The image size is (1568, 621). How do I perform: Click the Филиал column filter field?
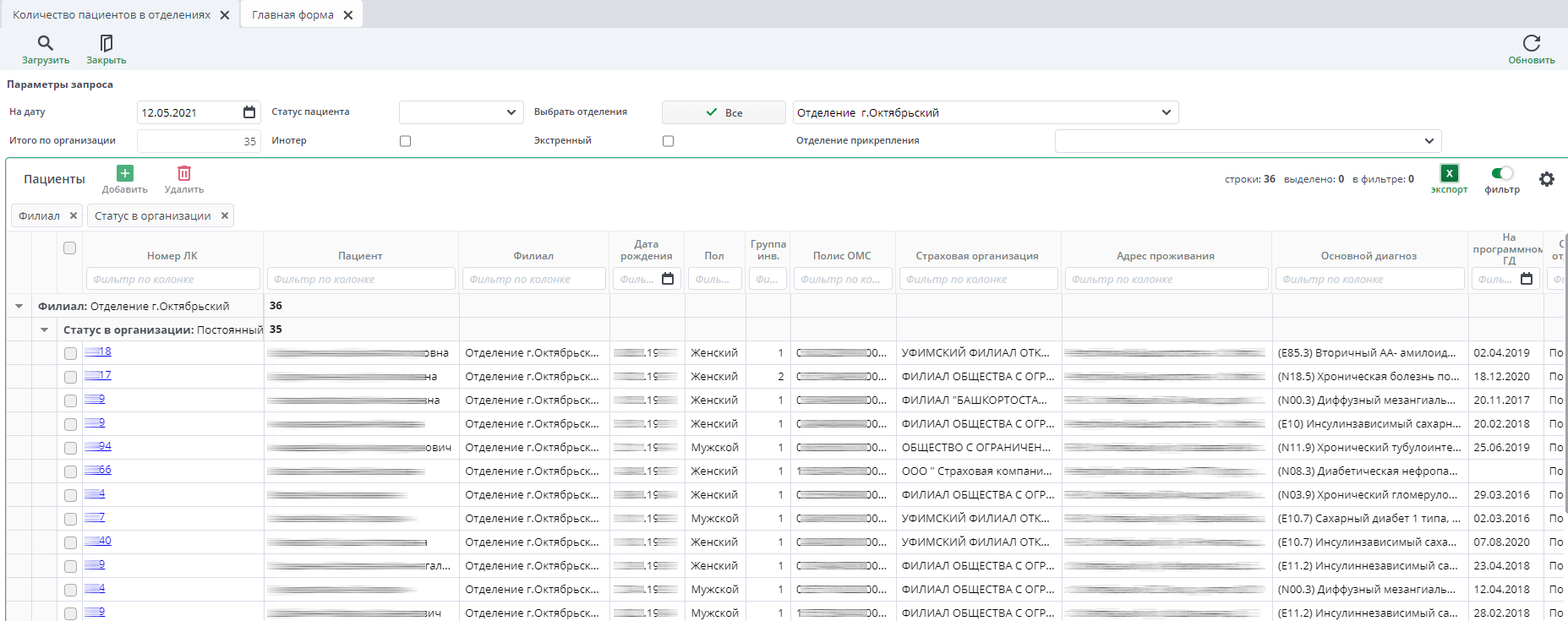coord(534,279)
